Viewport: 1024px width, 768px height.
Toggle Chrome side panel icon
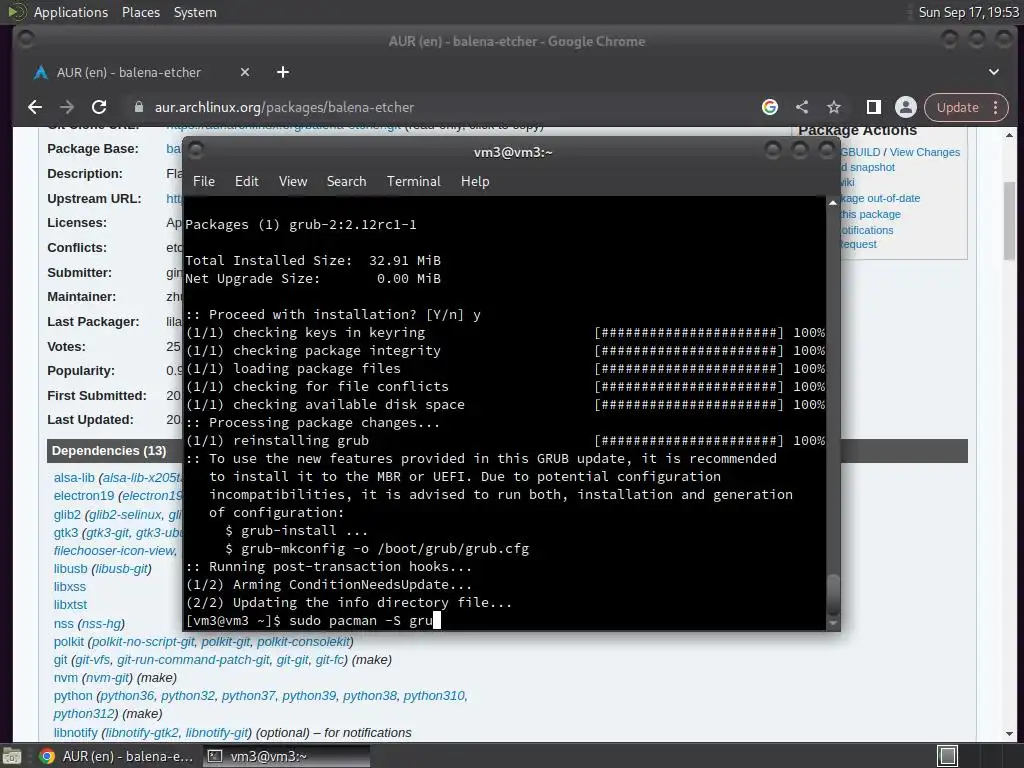click(x=873, y=107)
